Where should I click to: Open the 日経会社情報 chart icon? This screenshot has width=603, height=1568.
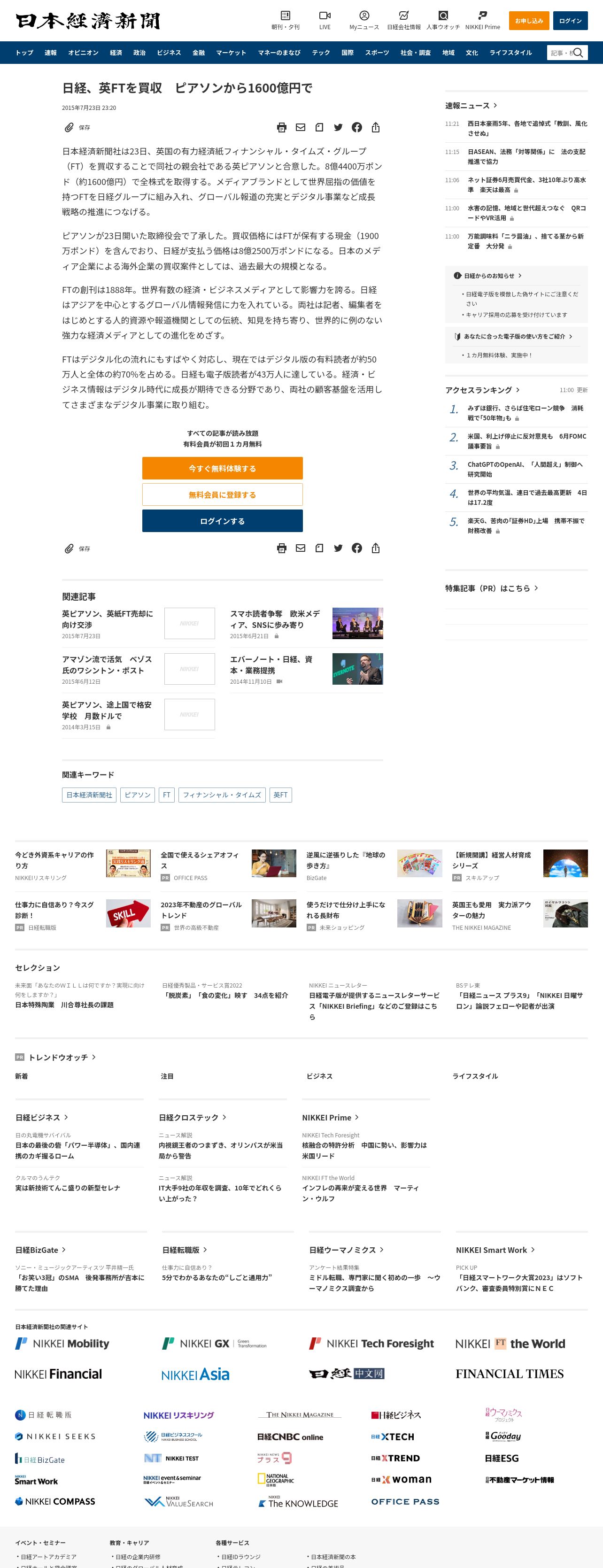pyautogui.click(x=403, y=15)
